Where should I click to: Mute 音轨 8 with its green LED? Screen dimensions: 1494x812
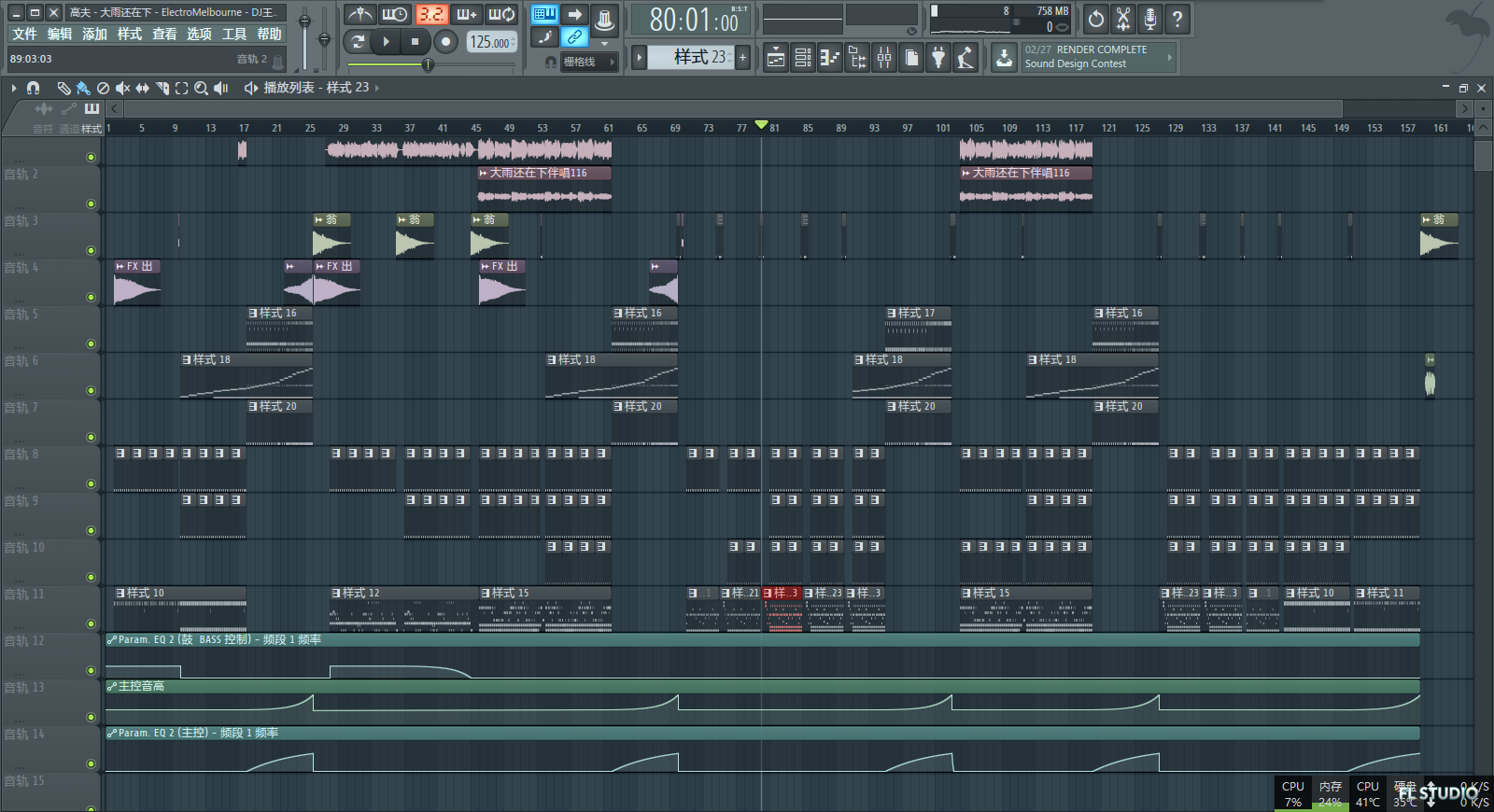(x=91, y=483)
